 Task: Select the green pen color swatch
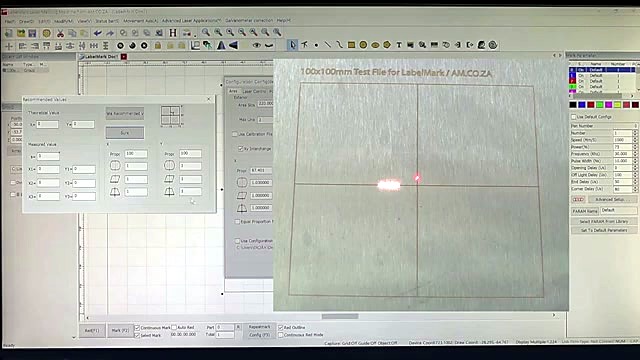(600, 105)
